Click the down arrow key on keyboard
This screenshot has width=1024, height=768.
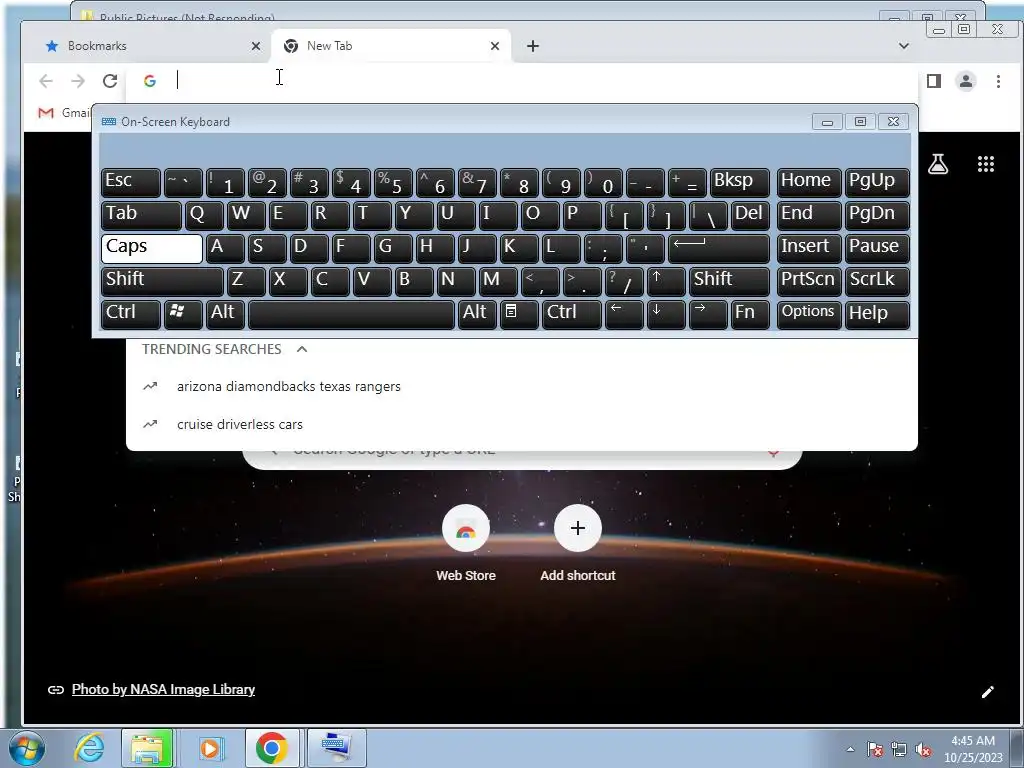click(665, 314)
